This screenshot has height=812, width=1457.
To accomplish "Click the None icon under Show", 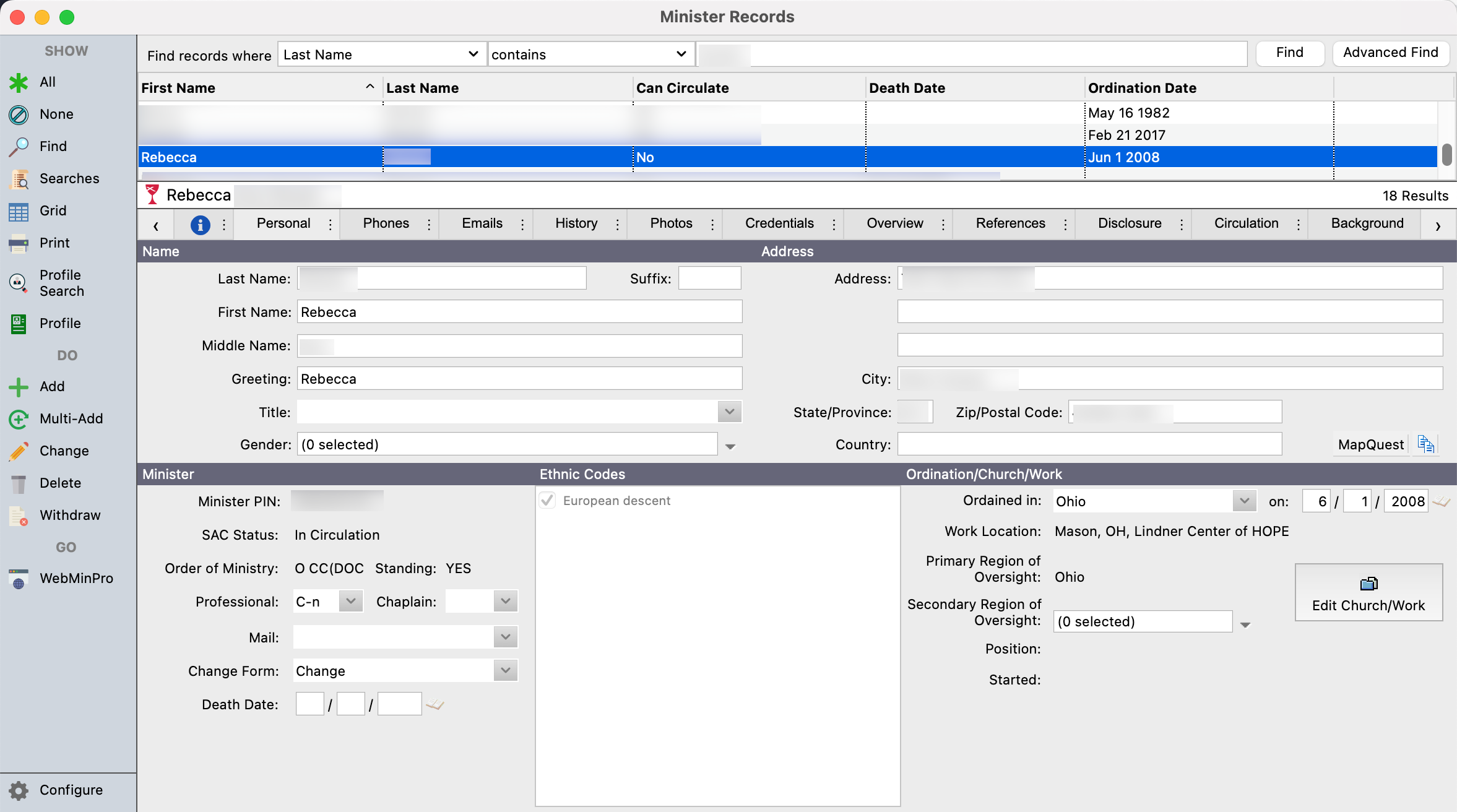I will pos(19,114).
